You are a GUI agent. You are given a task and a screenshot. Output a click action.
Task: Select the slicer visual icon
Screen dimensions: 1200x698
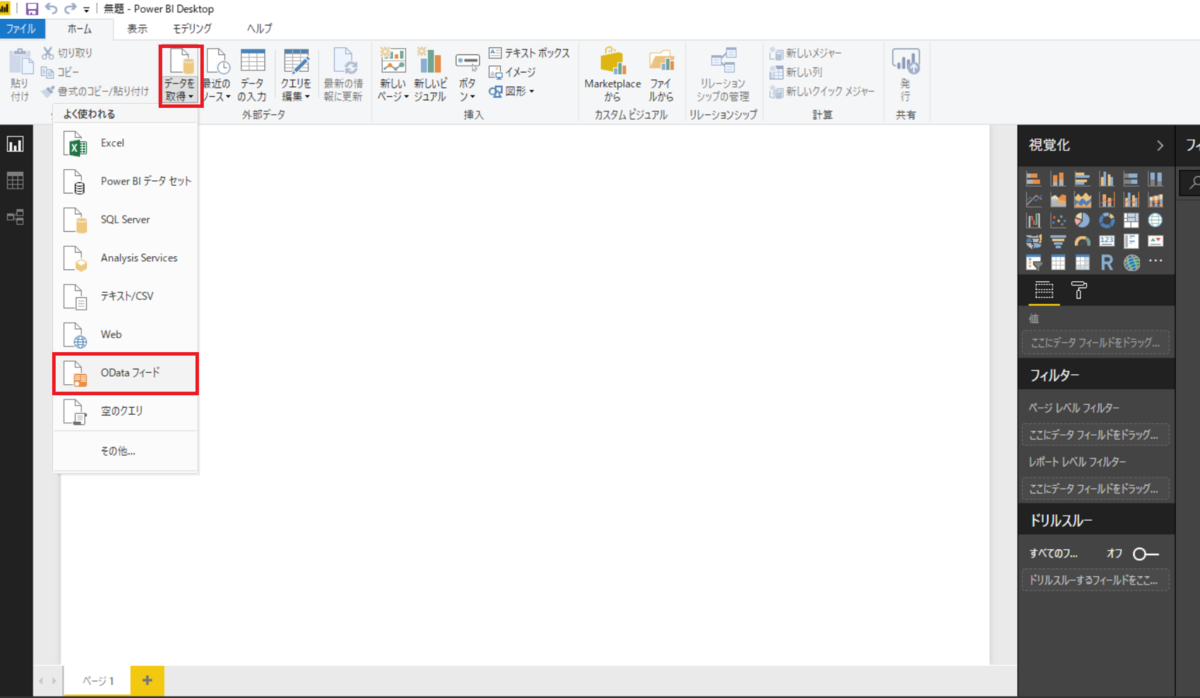[x=1034, y=262]
